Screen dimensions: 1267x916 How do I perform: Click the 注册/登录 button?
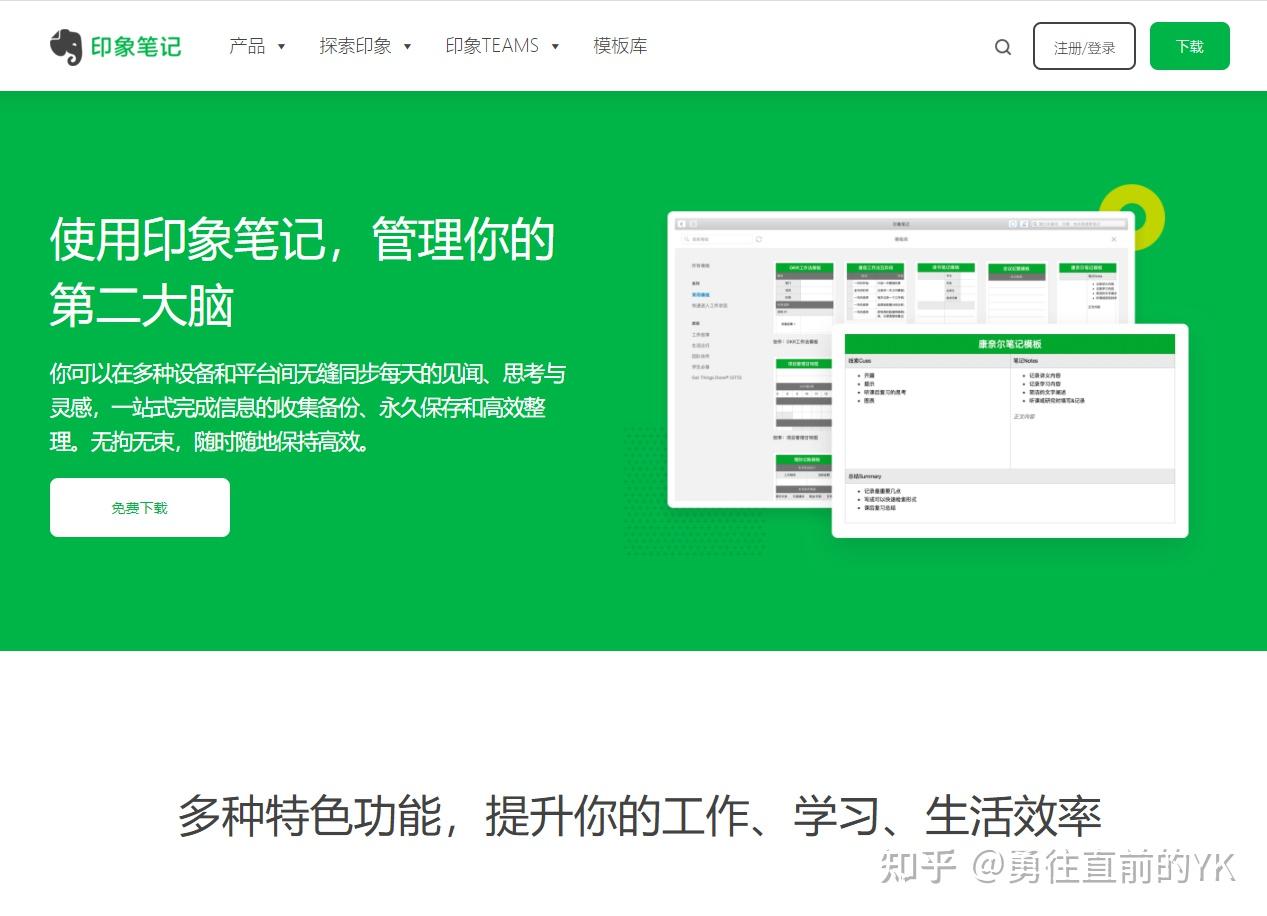(x=1084, y=46)
